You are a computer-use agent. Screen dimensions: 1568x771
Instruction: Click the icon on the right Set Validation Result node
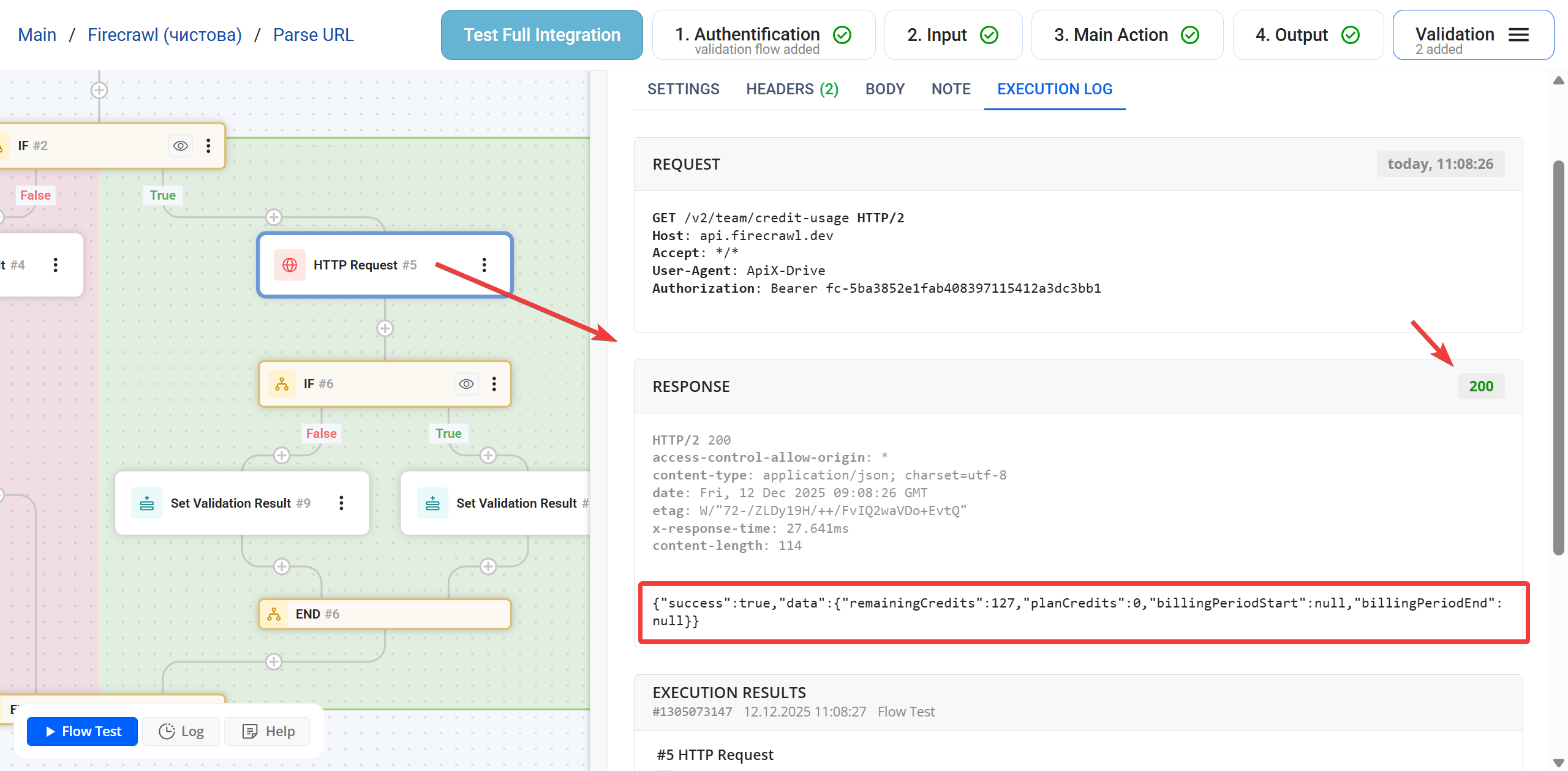click(x=432, y=503)
